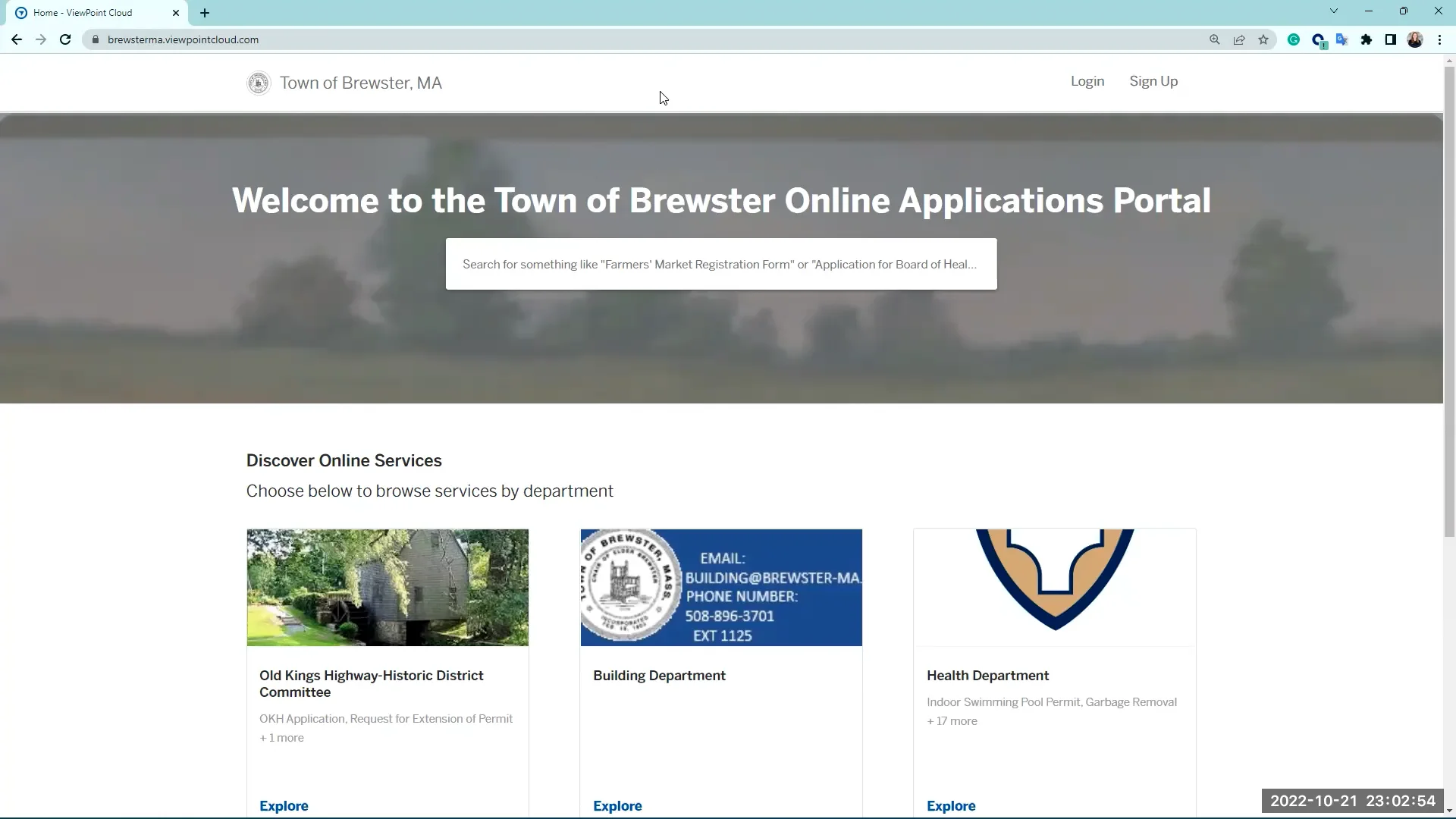This screenshot has width=1456, height=819.
Task: Click the page vertical scrollbar
Action: tap(1449, 303)
